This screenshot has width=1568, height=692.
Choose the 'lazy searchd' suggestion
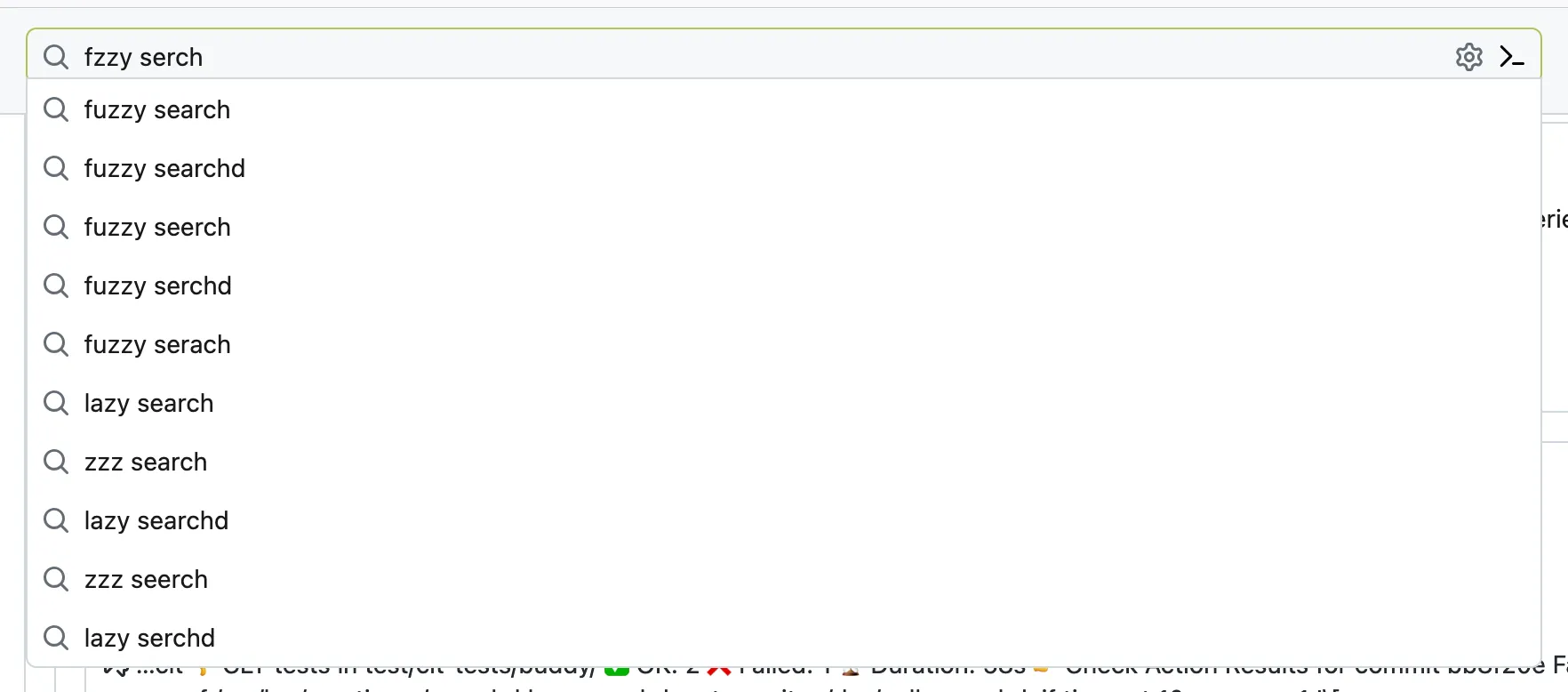[784, 520]
